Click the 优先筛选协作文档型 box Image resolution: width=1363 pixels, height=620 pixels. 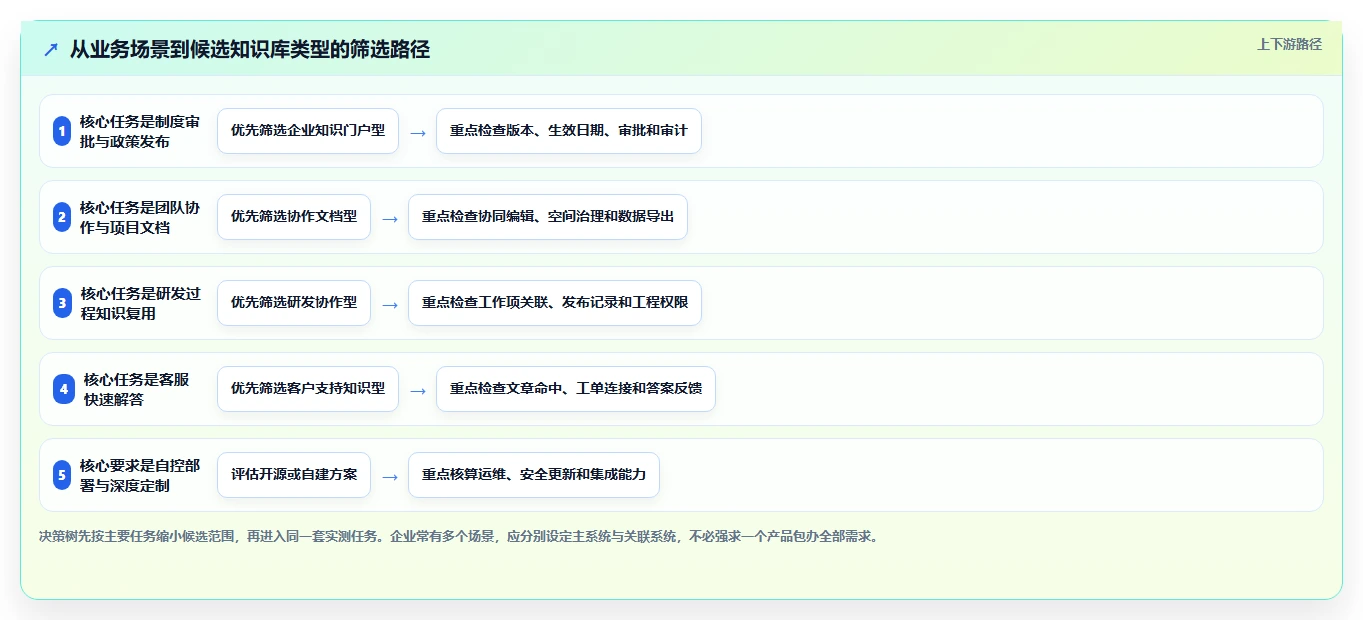click(x=294, y=217)
